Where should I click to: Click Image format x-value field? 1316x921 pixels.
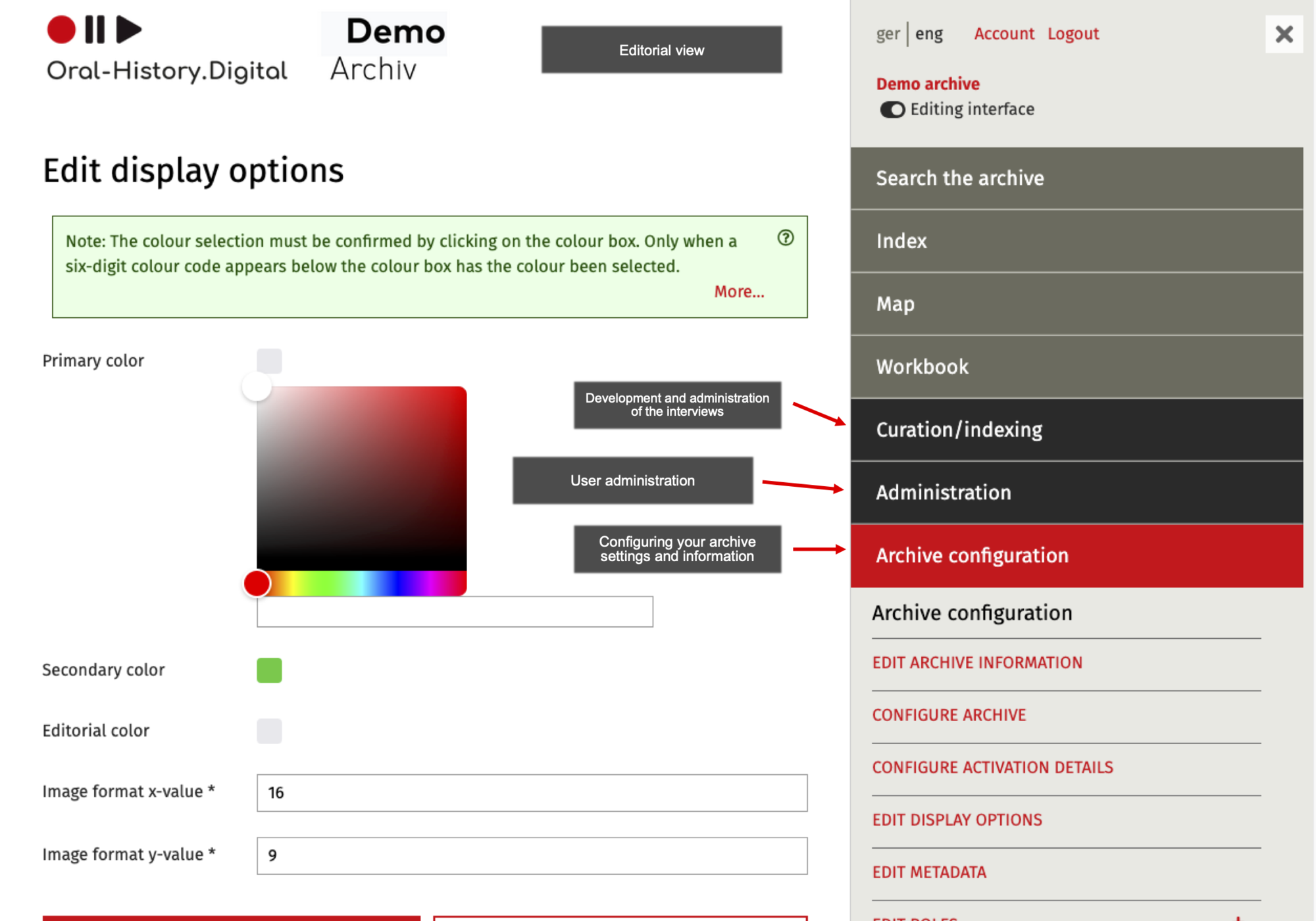click(x=532, y=793)
